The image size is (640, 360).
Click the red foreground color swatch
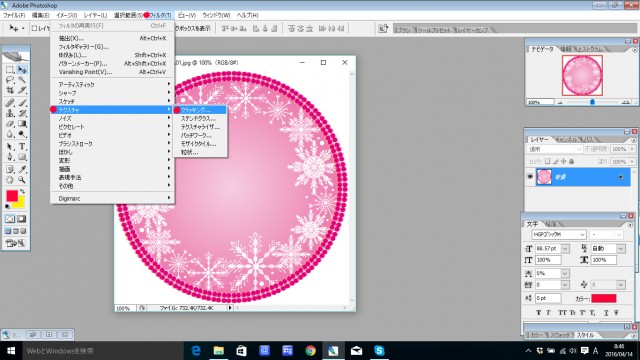pos(12,196)
